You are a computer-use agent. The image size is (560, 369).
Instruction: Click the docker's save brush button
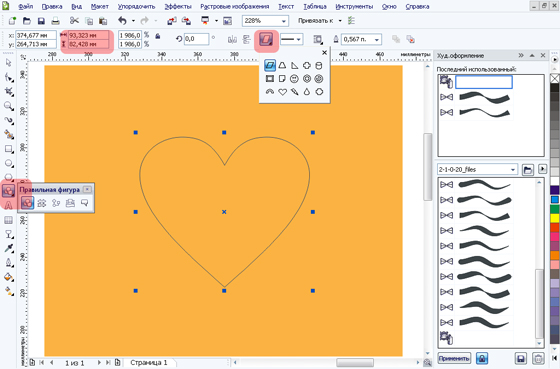tap(521, 358)
